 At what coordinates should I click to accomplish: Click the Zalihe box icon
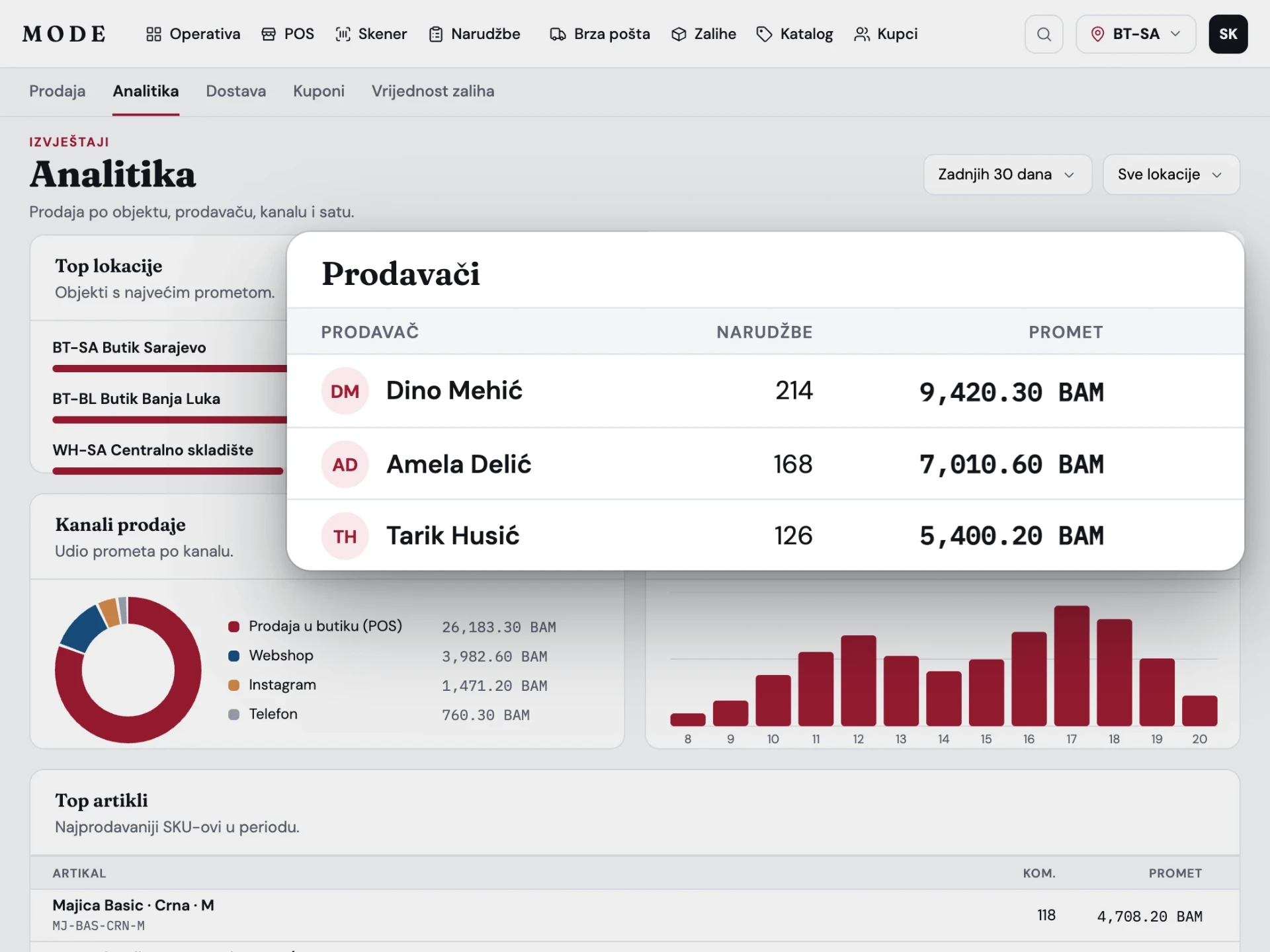pyautogui.click(x=679, y=34)
